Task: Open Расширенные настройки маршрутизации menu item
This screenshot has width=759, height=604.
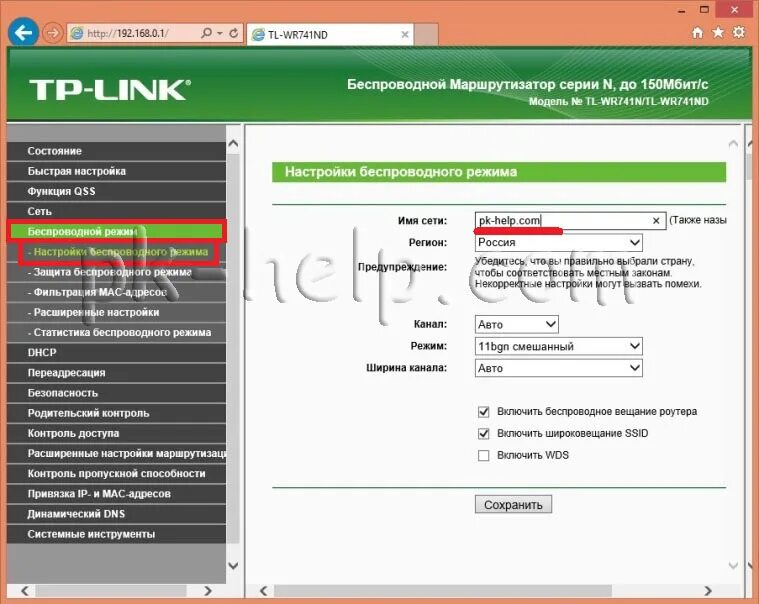Action: click(x=116, y=453)
